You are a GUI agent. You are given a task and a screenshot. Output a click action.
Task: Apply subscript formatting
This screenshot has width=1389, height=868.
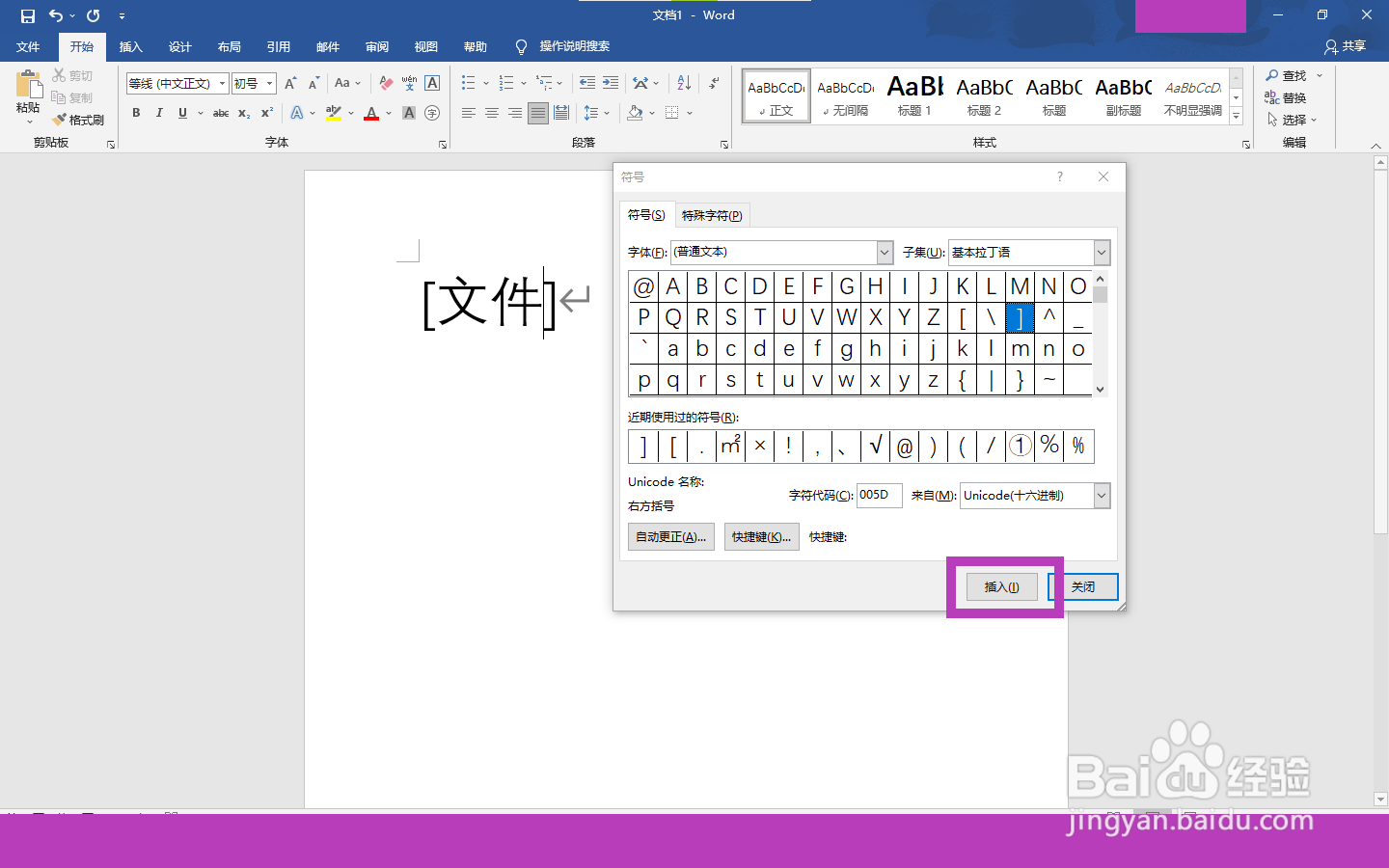click(244, 113)
